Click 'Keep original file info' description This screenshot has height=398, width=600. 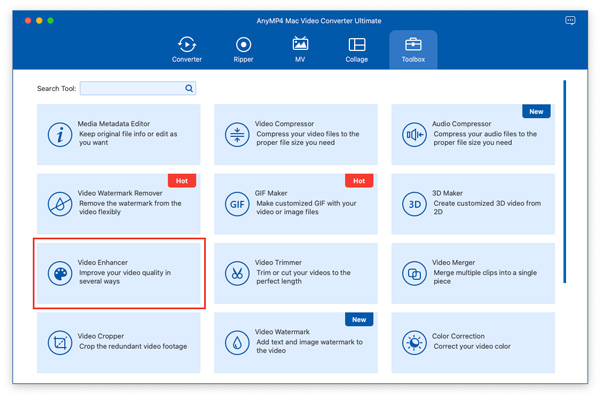pos(128,138)
